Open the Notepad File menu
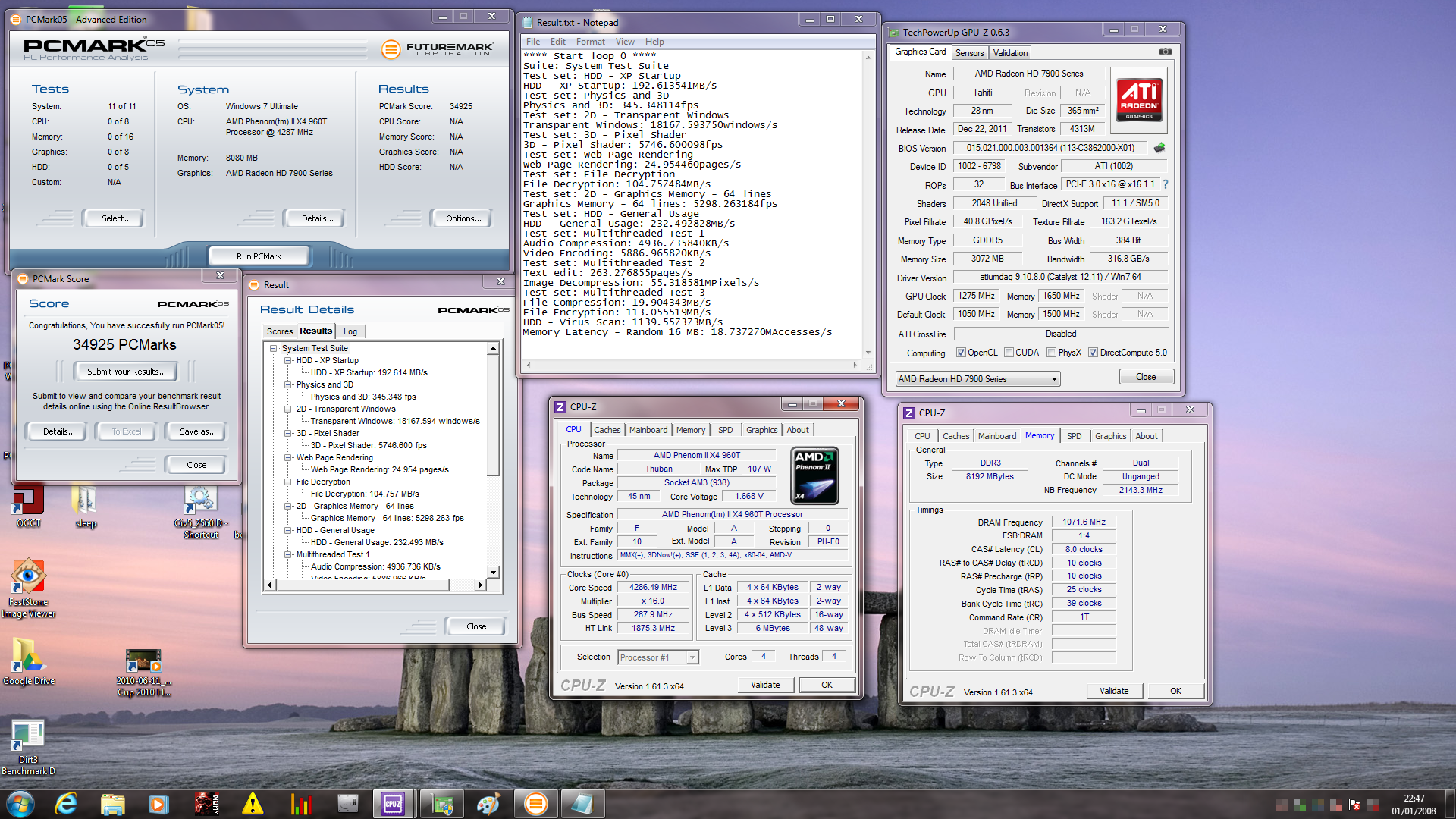Image resolution: width=1456 pixels, height=819 pixels. (533, 42)
